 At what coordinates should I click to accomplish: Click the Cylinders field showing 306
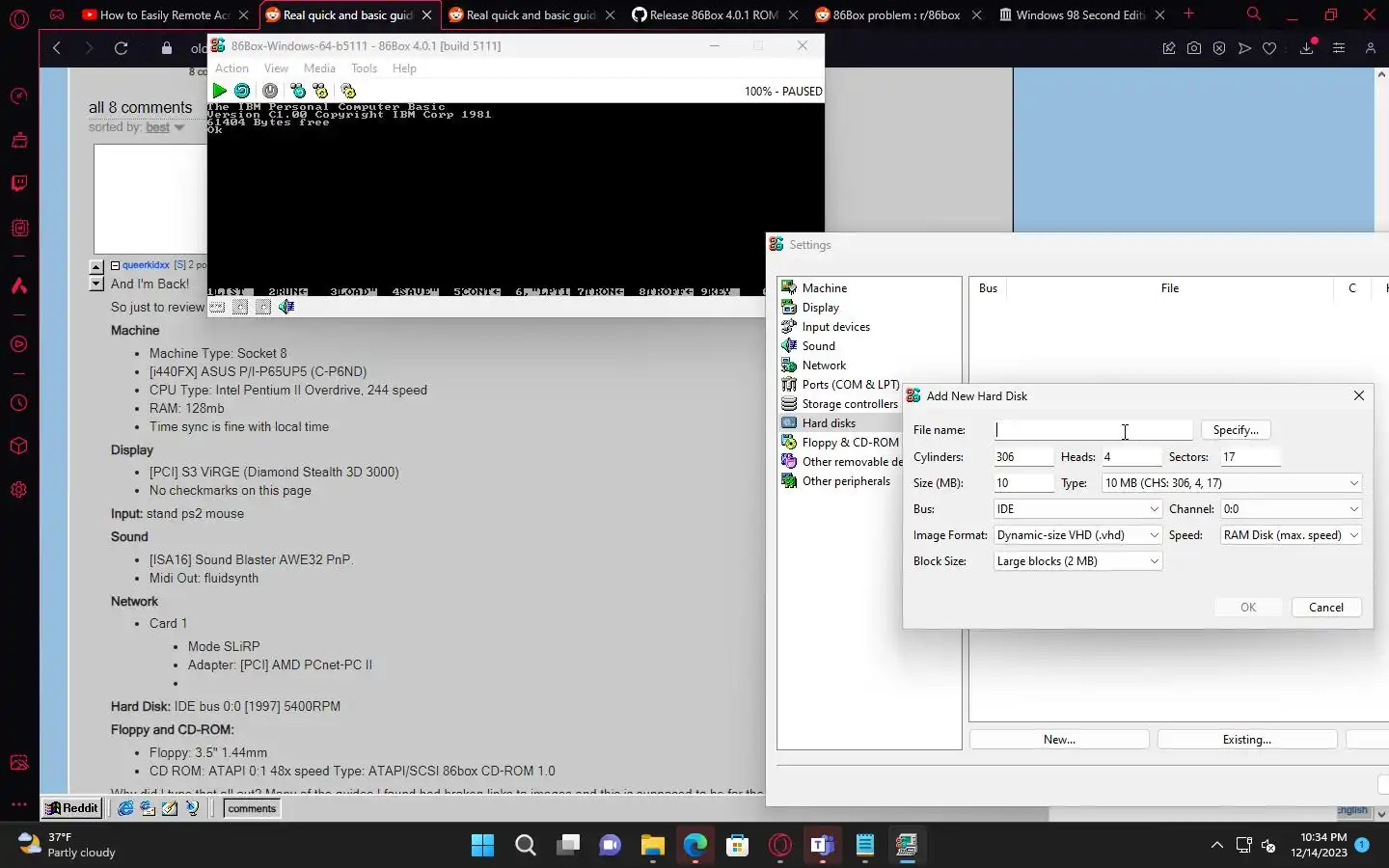click(1023, 457)
